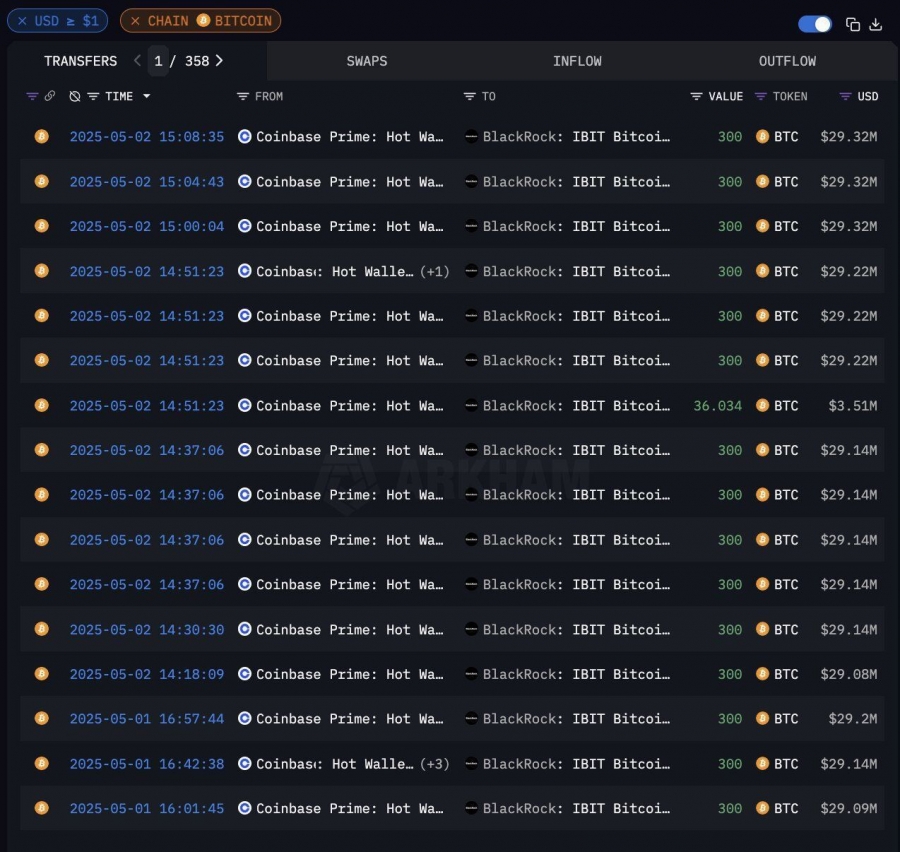Click the USD column filter icon

845,96
